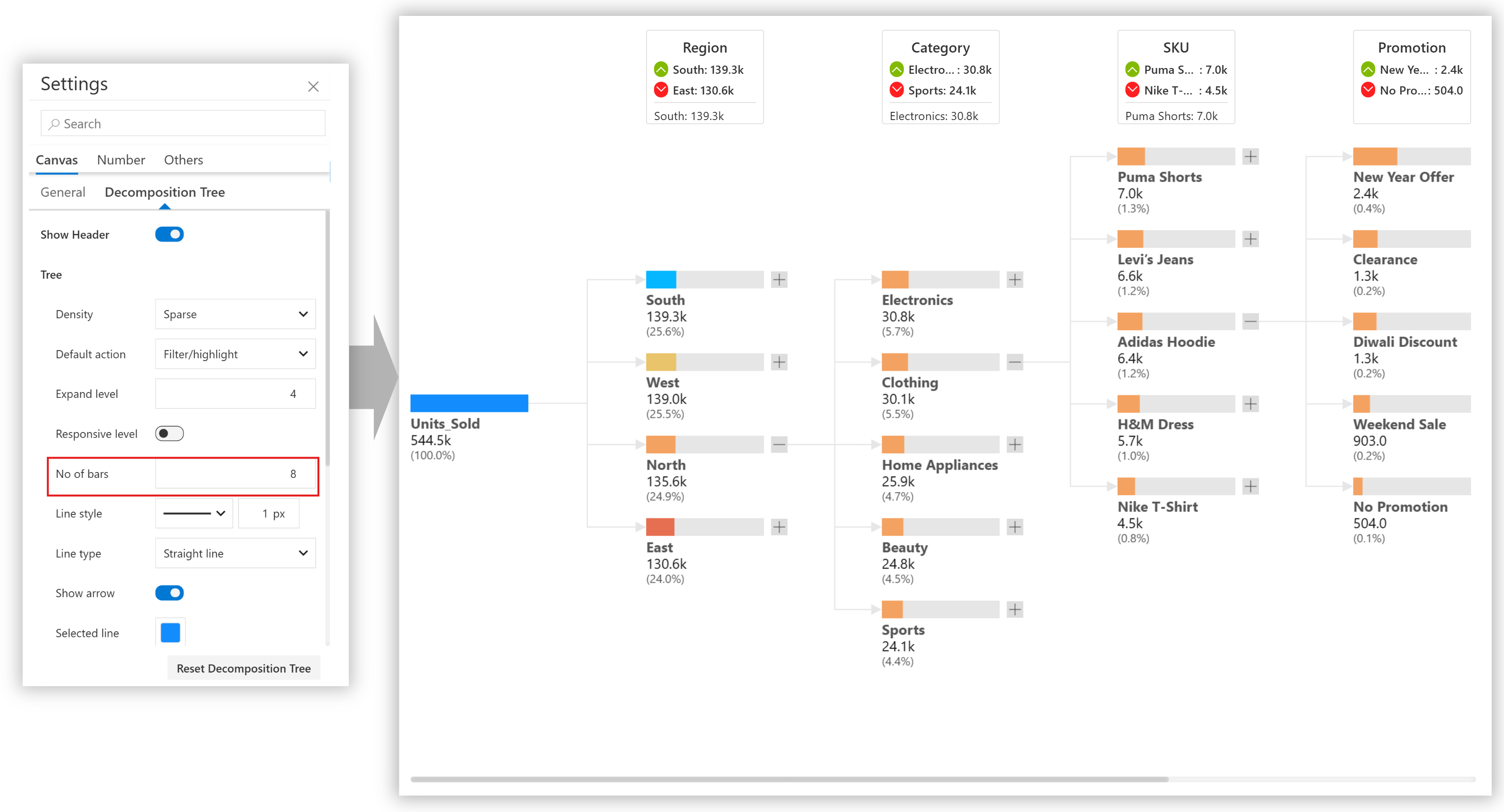Collapse the Clothing node minus icon
1504x812 pixels.
1015,363
